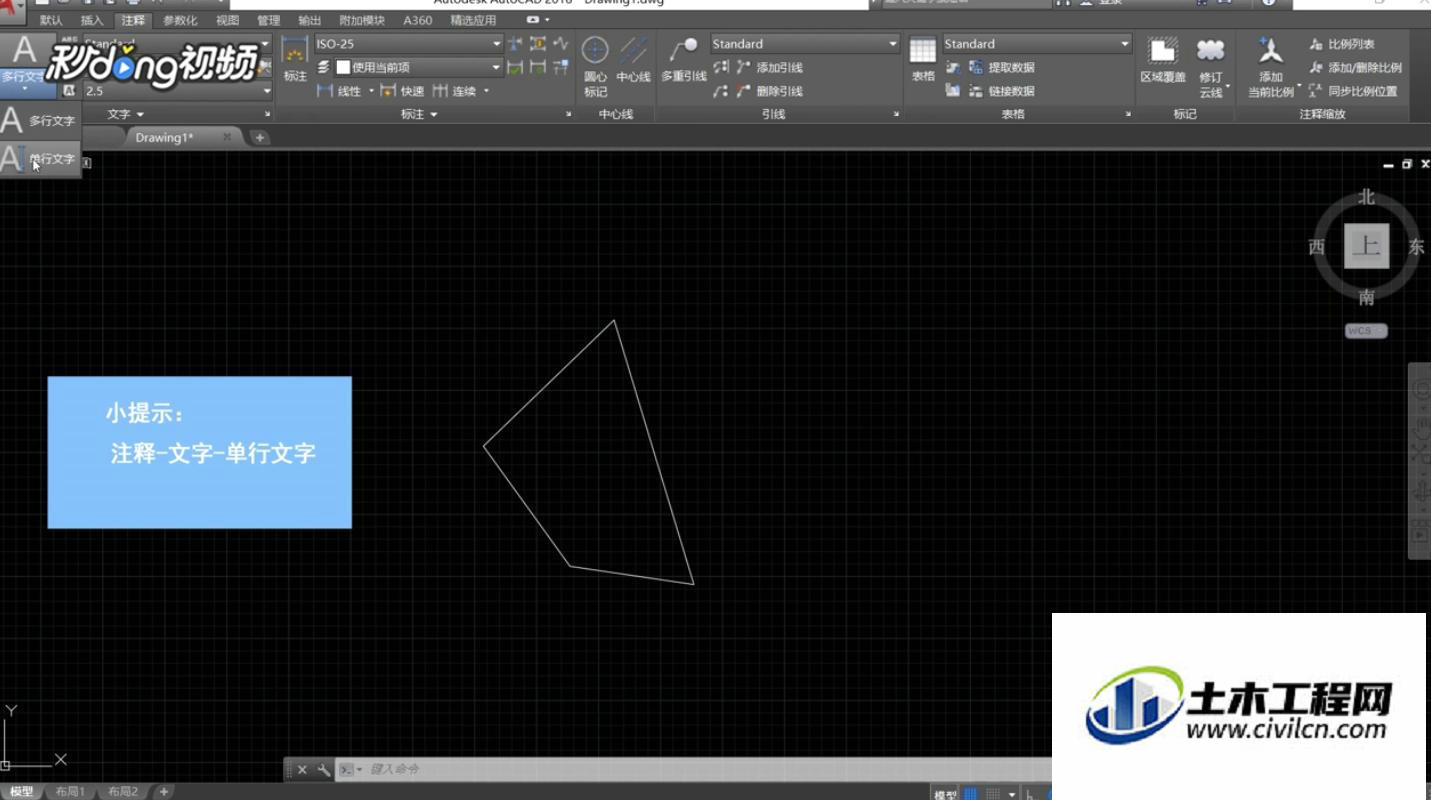This screenshot has width=1431, height=800.
Task: Click the 区域覆盖 wipeout tool
Action: pyautogui.click(x=1163, y=59)
